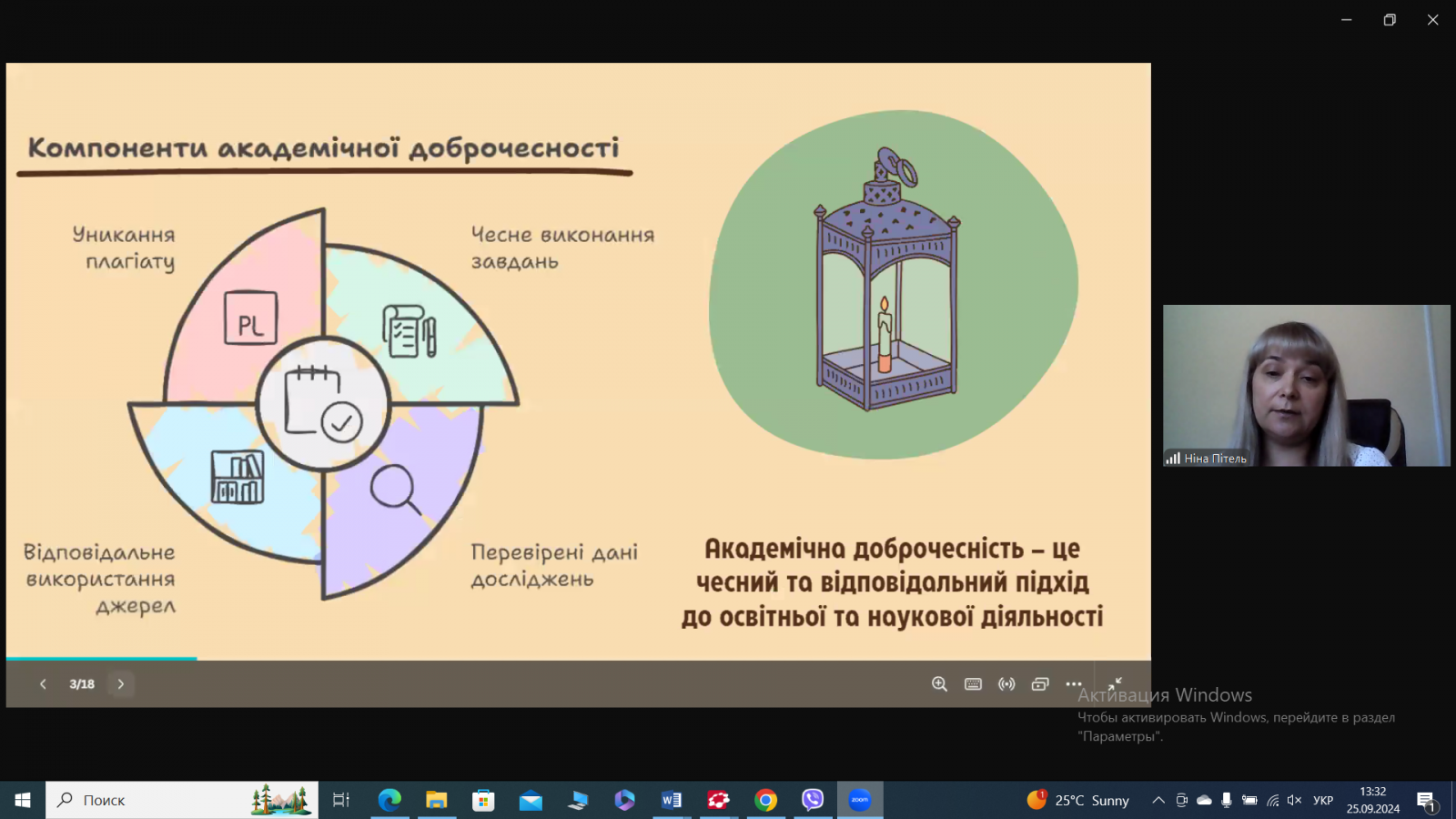
Task: Open Microsoft Store from taskbar
Action: 483,800
